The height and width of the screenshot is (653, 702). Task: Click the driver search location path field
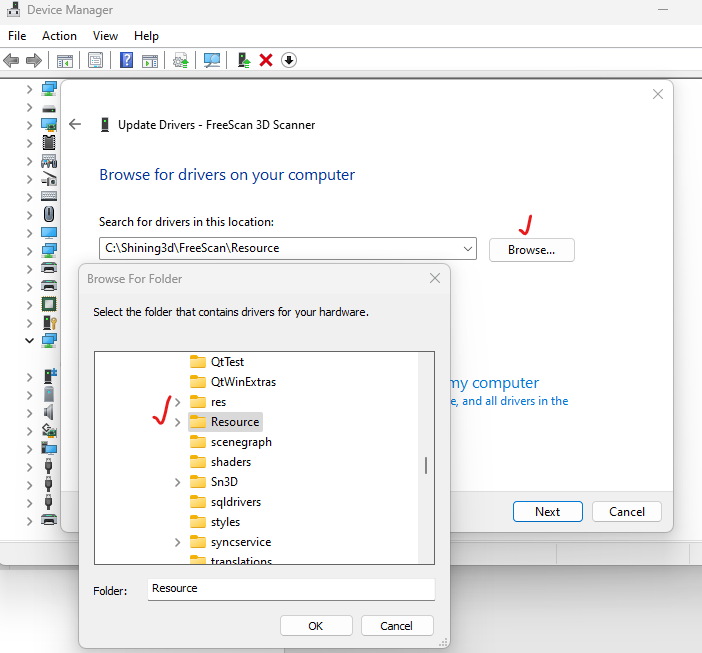(x=288, y=248)
